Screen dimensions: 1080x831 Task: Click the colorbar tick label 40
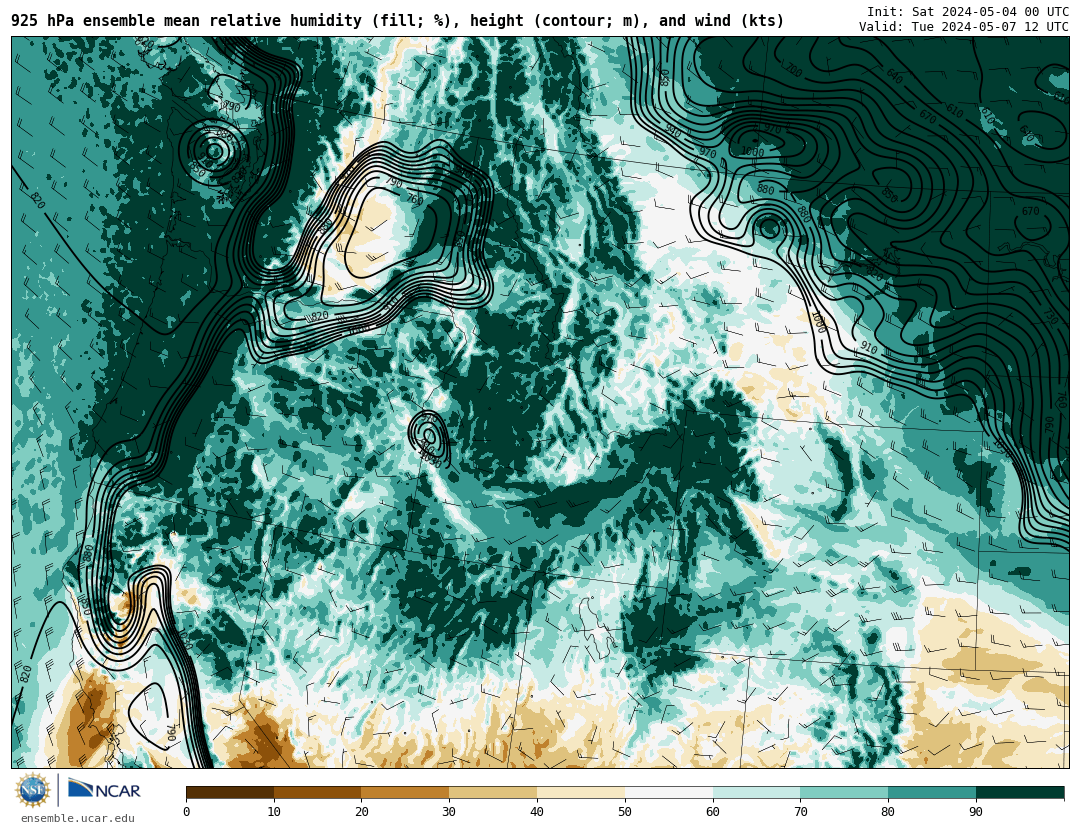537,812
